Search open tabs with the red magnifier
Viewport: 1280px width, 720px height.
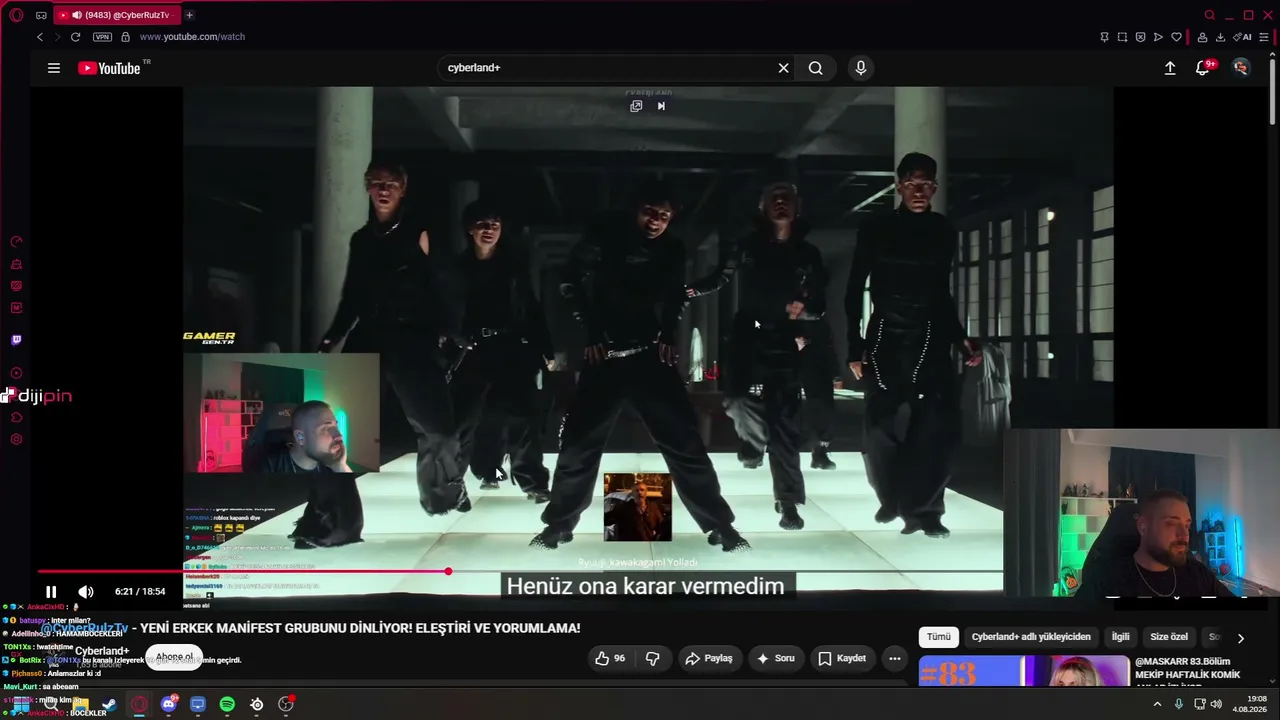click(x=1209, y=15)
